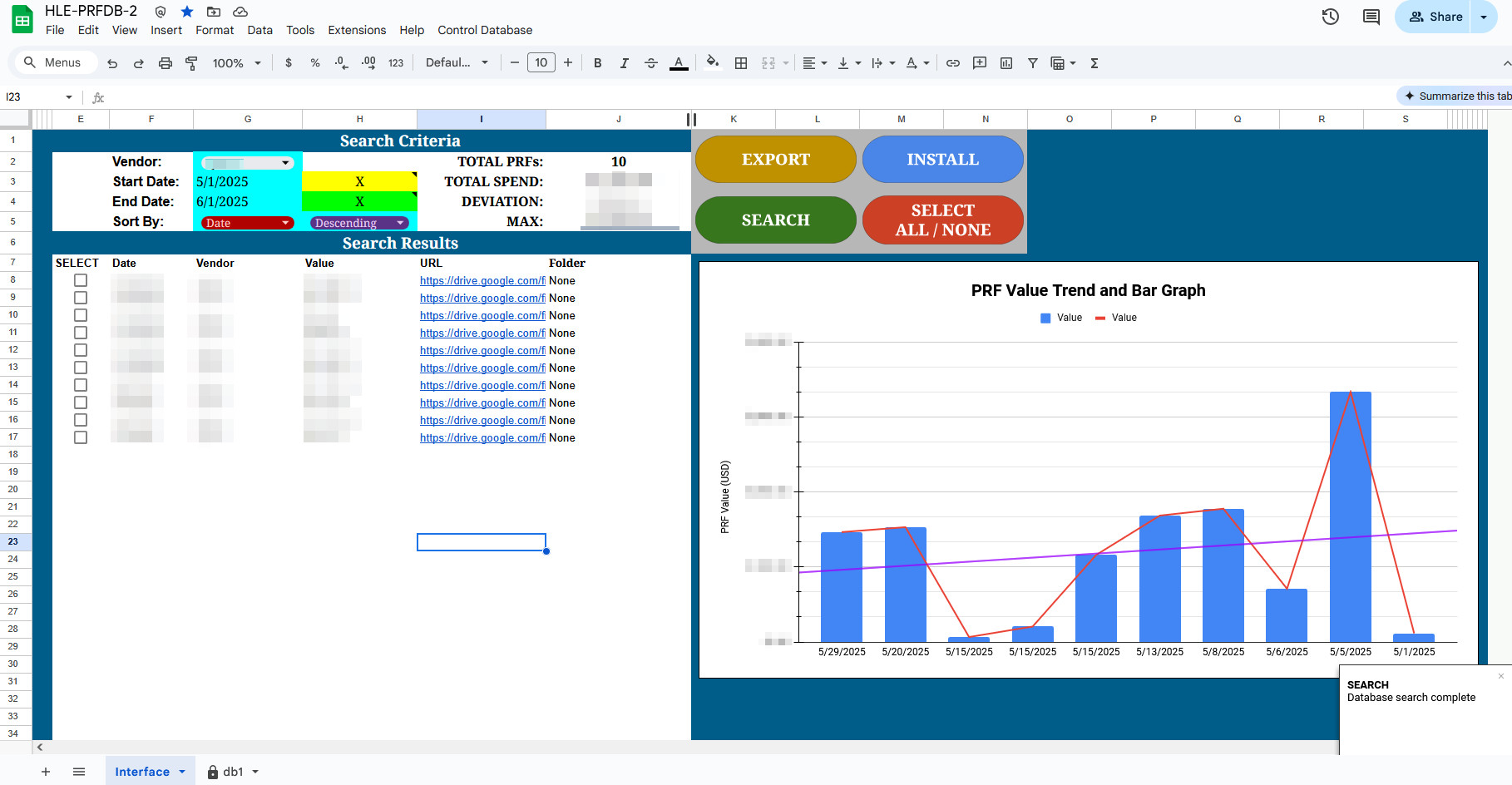This screenshot has width=1512, height=785.
Task: Tick the checkbox in row 14
Action: (x=81, y=385)
